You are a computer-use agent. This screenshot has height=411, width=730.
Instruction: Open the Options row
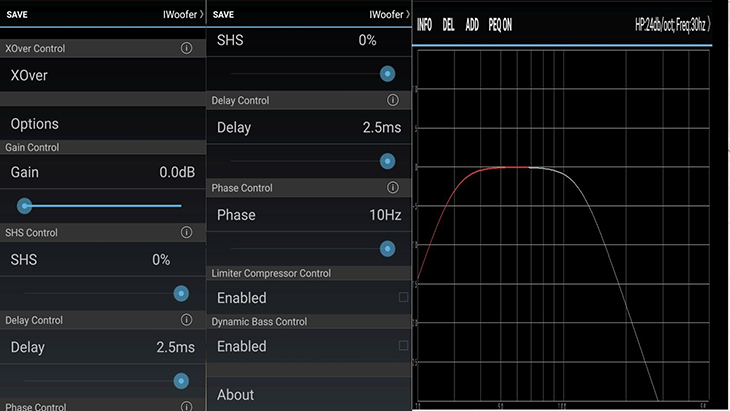coord(103,123)
